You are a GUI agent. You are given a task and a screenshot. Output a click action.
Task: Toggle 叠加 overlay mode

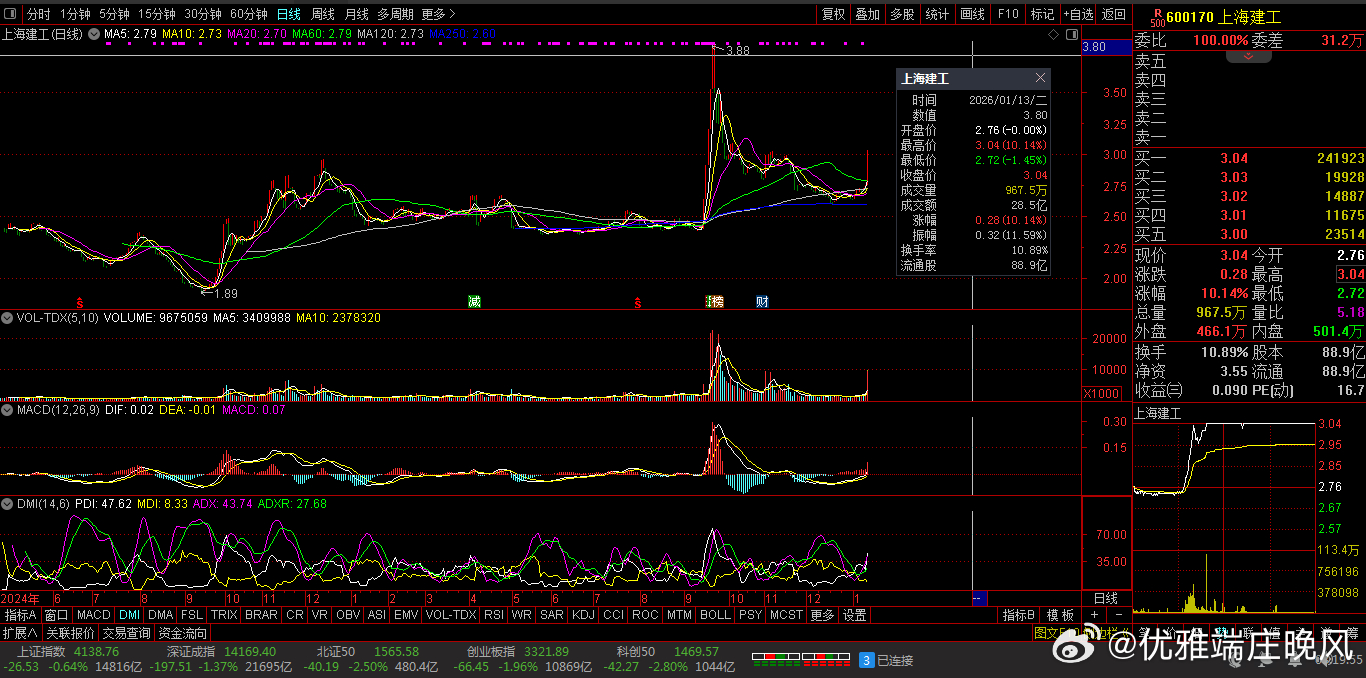coord(867,14)
